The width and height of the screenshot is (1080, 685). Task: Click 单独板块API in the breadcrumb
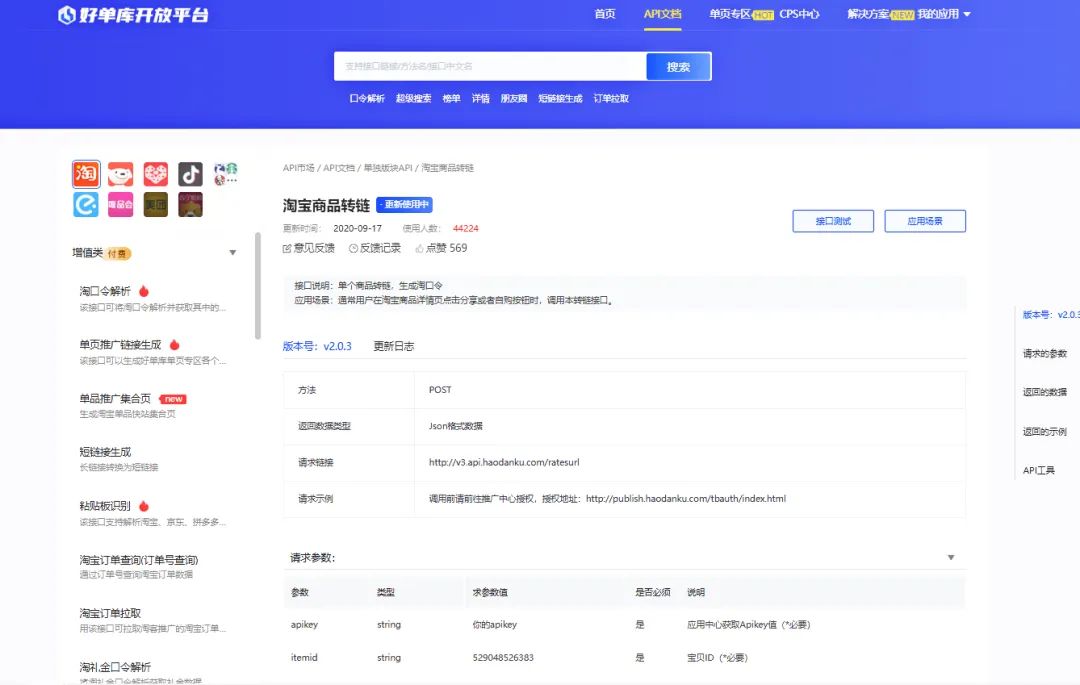tap(388, 168)
